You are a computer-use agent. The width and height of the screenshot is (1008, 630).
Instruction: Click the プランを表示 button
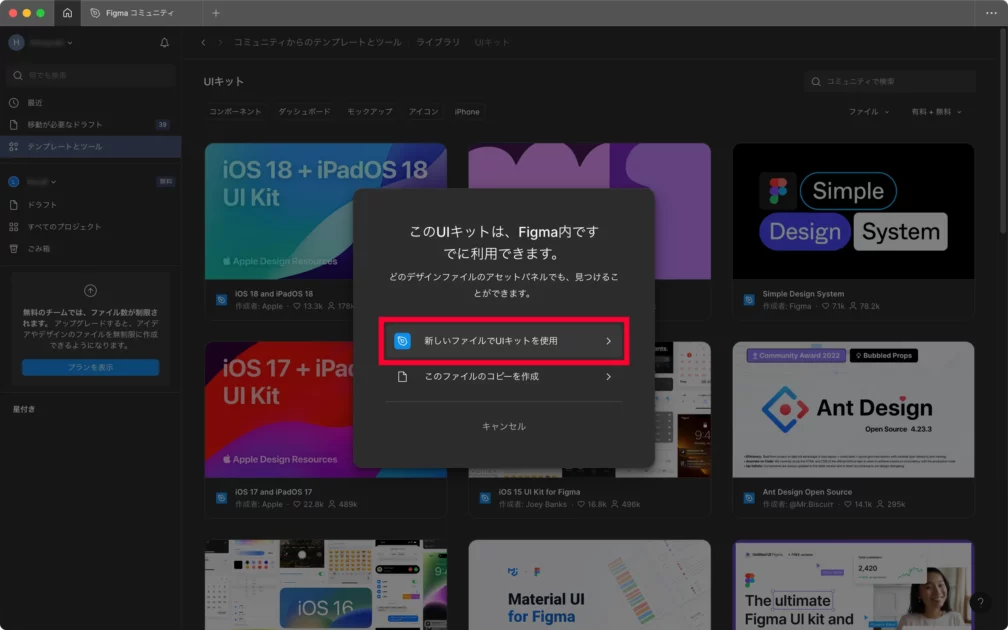tap(90, 367)
